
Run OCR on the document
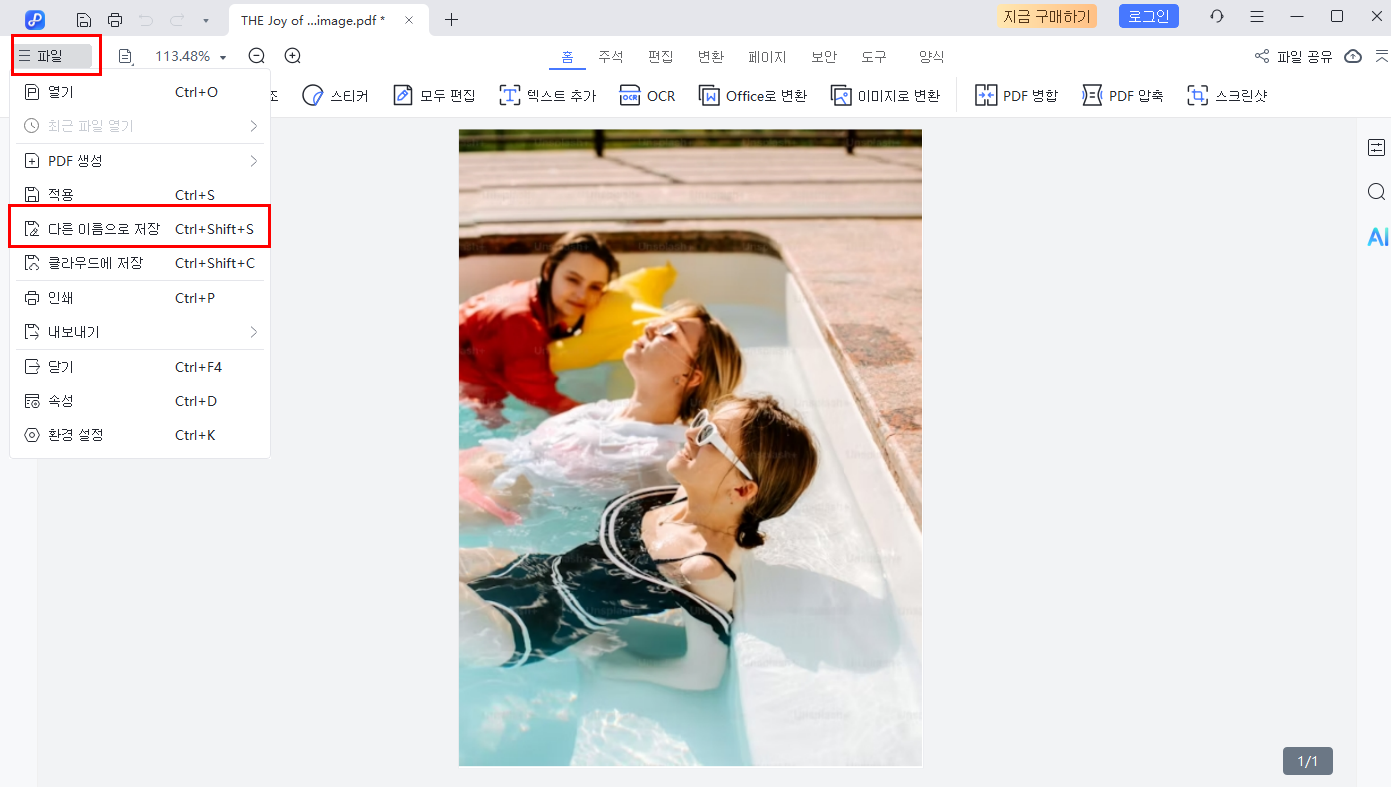[647, 95]
